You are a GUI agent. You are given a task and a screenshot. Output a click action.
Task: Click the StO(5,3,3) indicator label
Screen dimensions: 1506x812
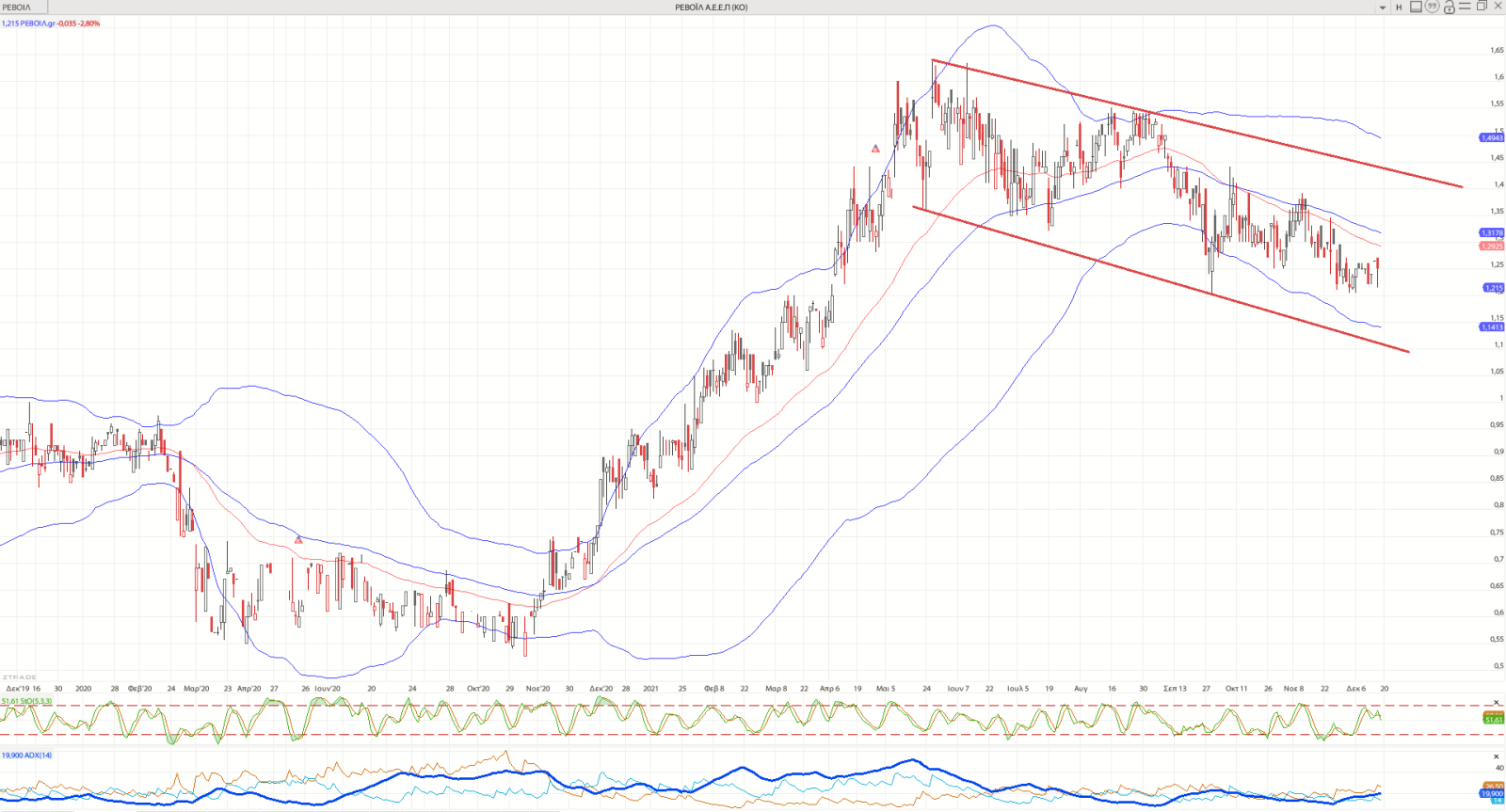click(x=27, y=701)
